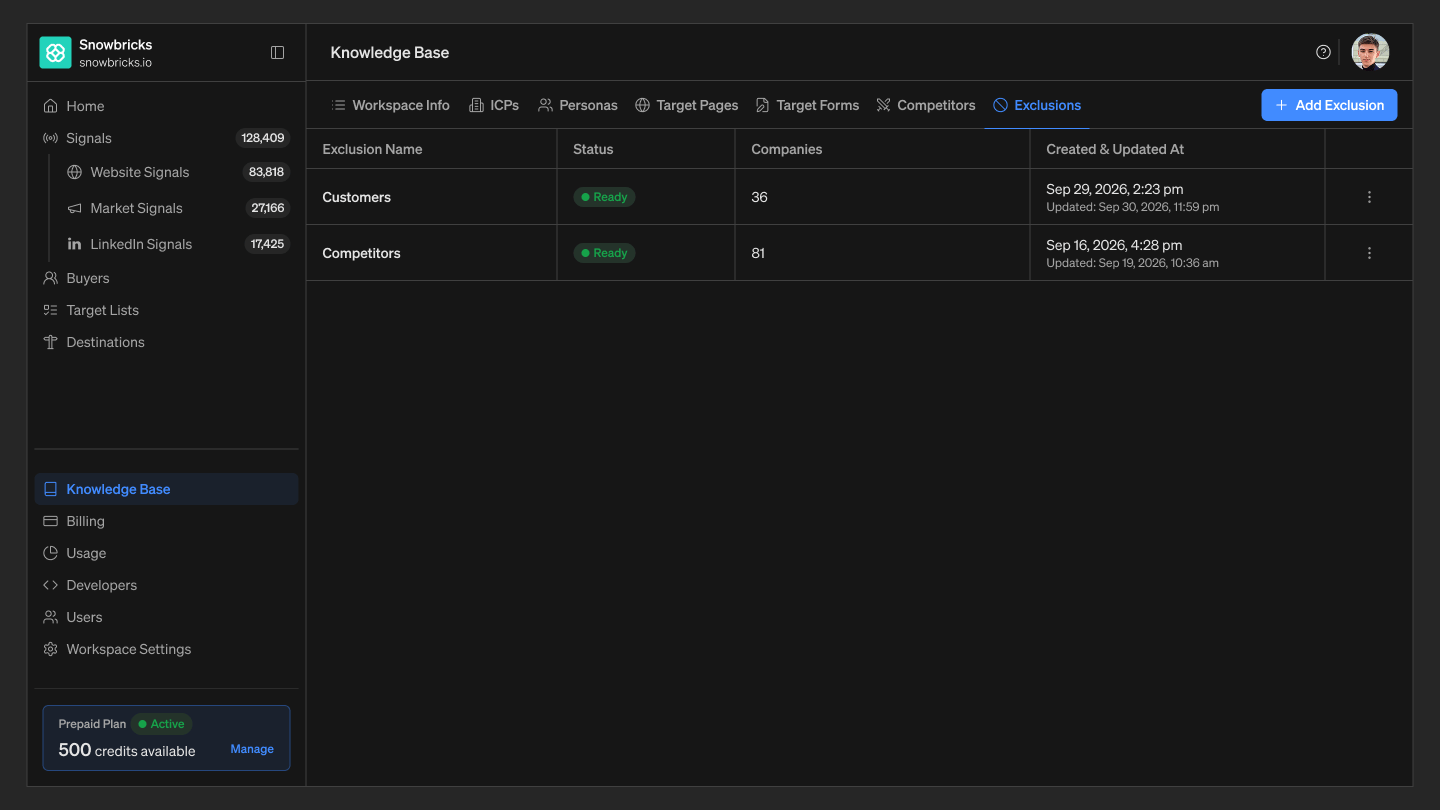Switch to ICPs tab
The image size is (1440, 810).
(494, 105)
